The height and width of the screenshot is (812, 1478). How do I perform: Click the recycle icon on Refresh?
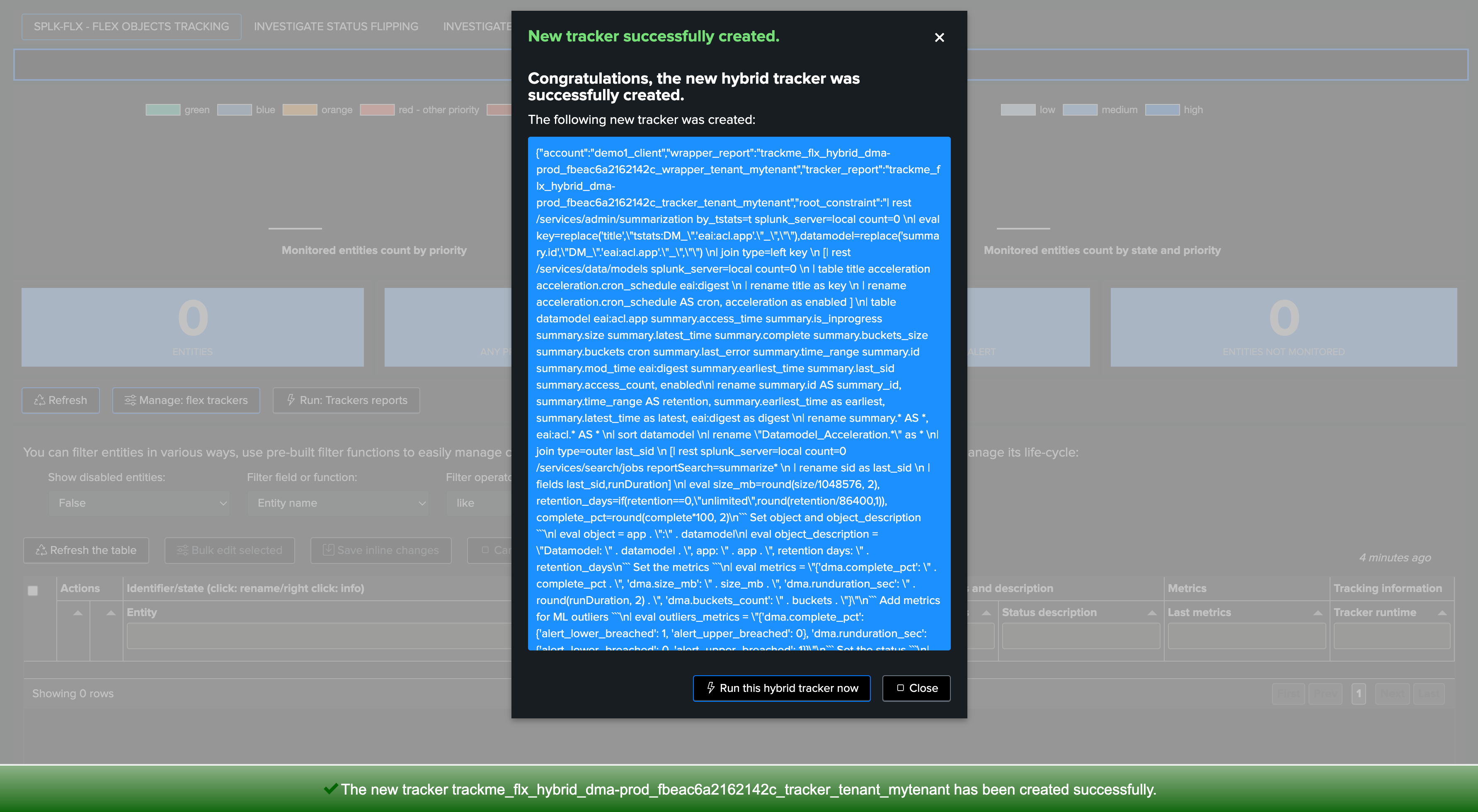tap(40, 400)
